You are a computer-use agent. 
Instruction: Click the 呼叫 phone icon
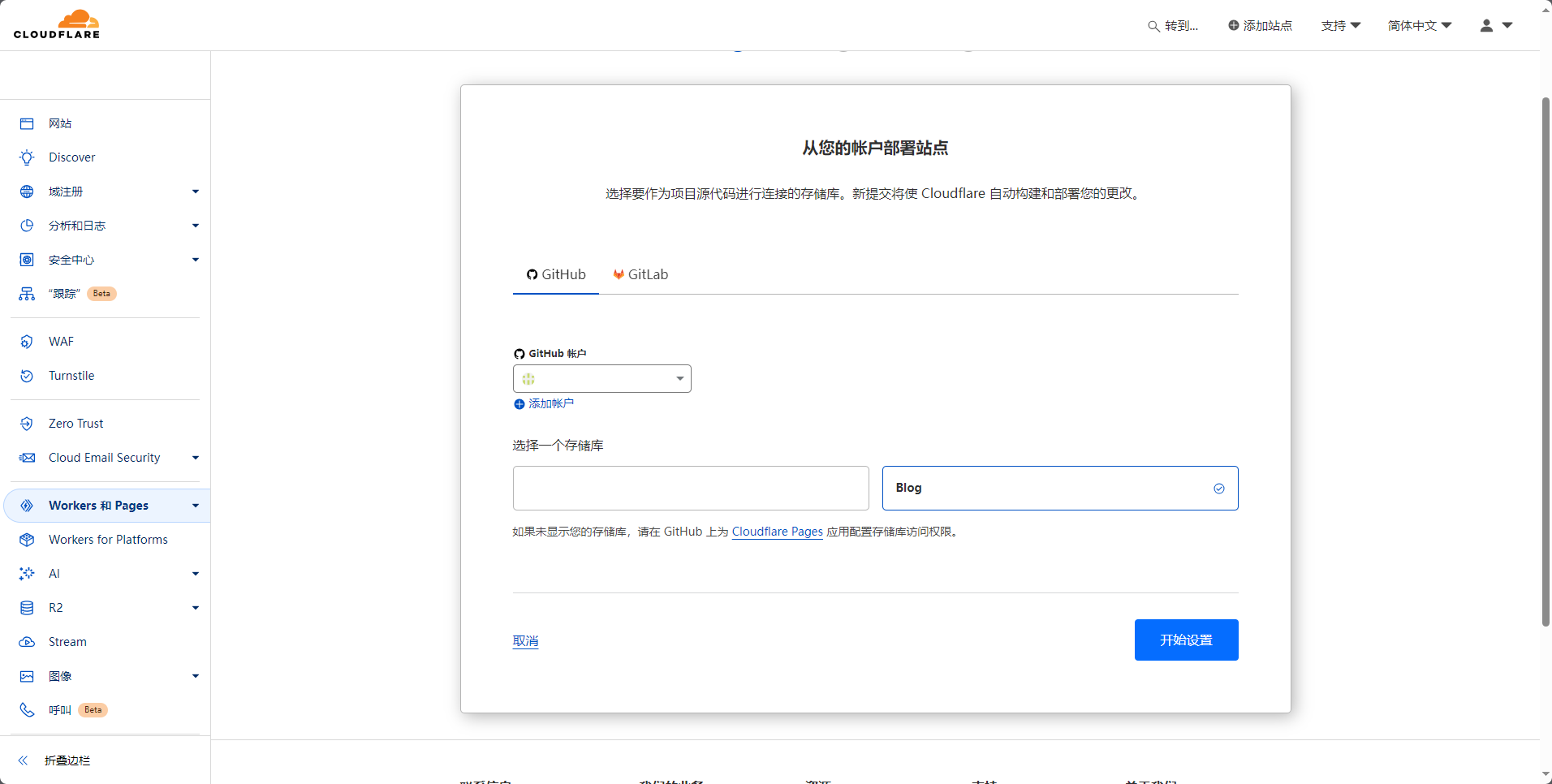(x=27, y=710)
